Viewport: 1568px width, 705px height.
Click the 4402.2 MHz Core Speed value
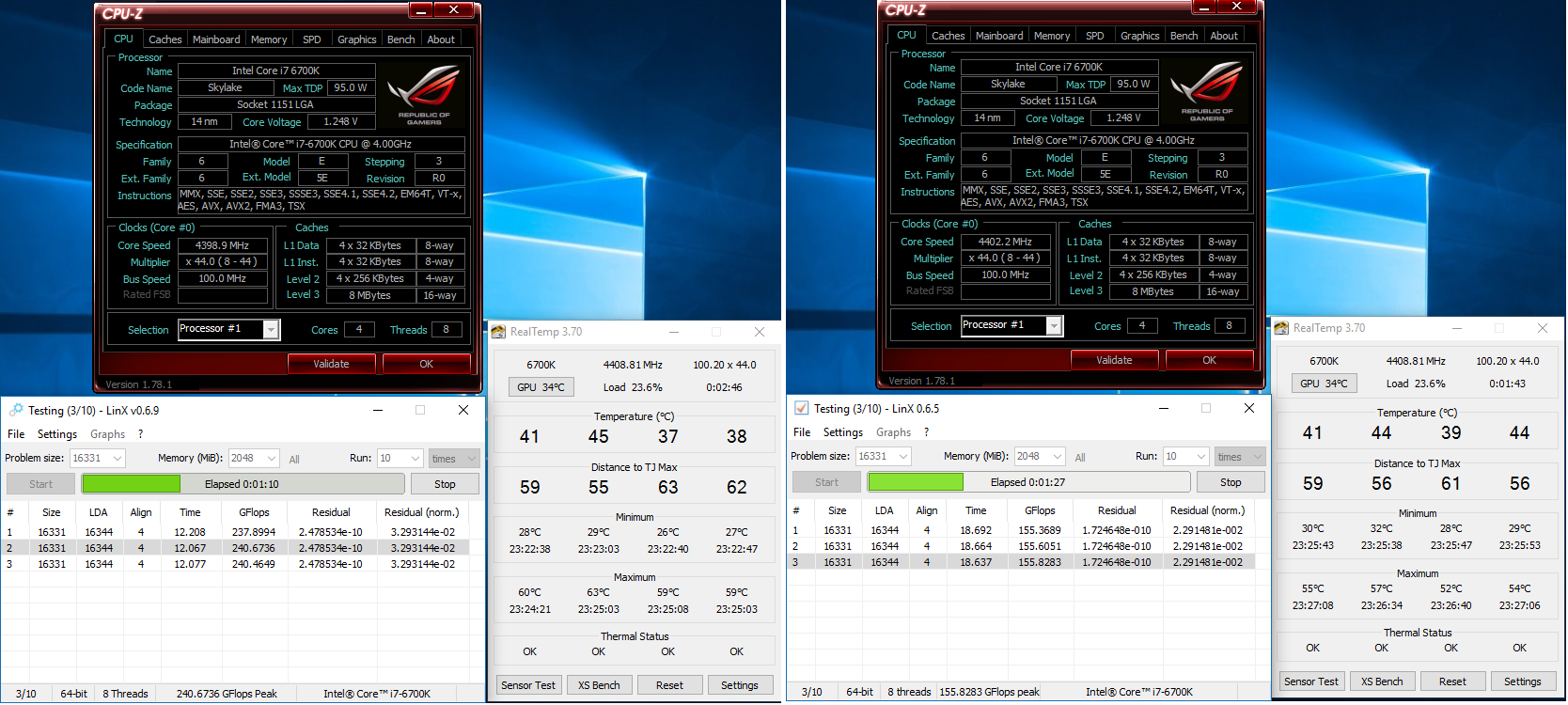pos(1005,242)
